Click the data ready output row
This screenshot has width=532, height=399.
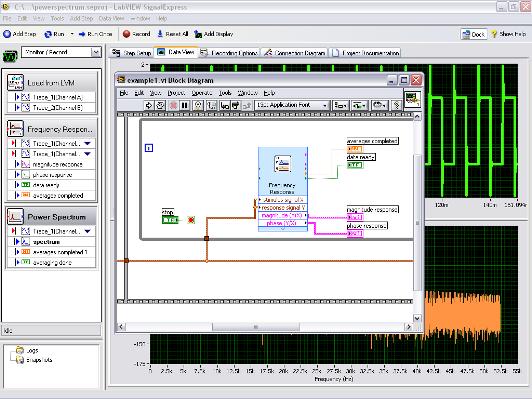click(52, 185)
